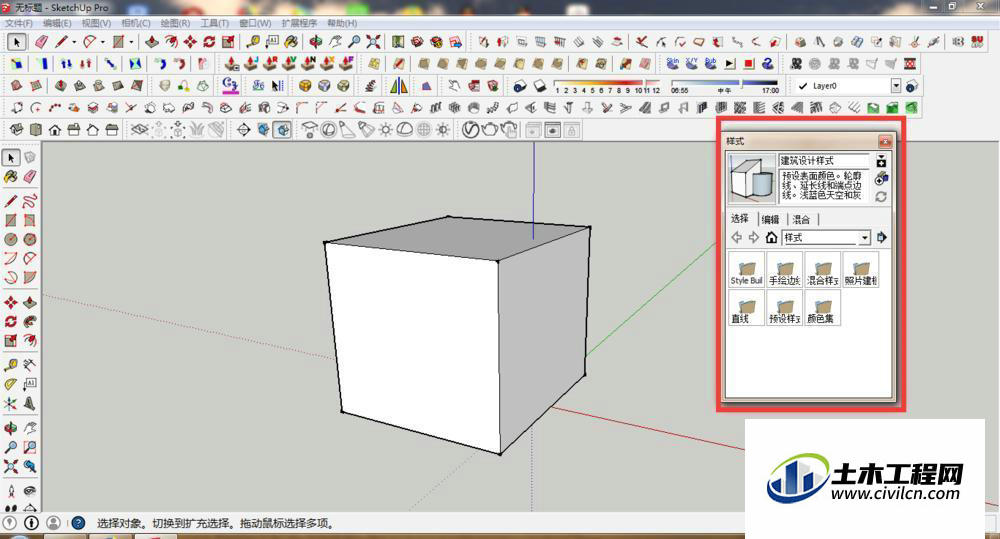Select Paint Bucket in left toolbar
This screenshot has height=539, width=1000.
[x=11, y=177]
